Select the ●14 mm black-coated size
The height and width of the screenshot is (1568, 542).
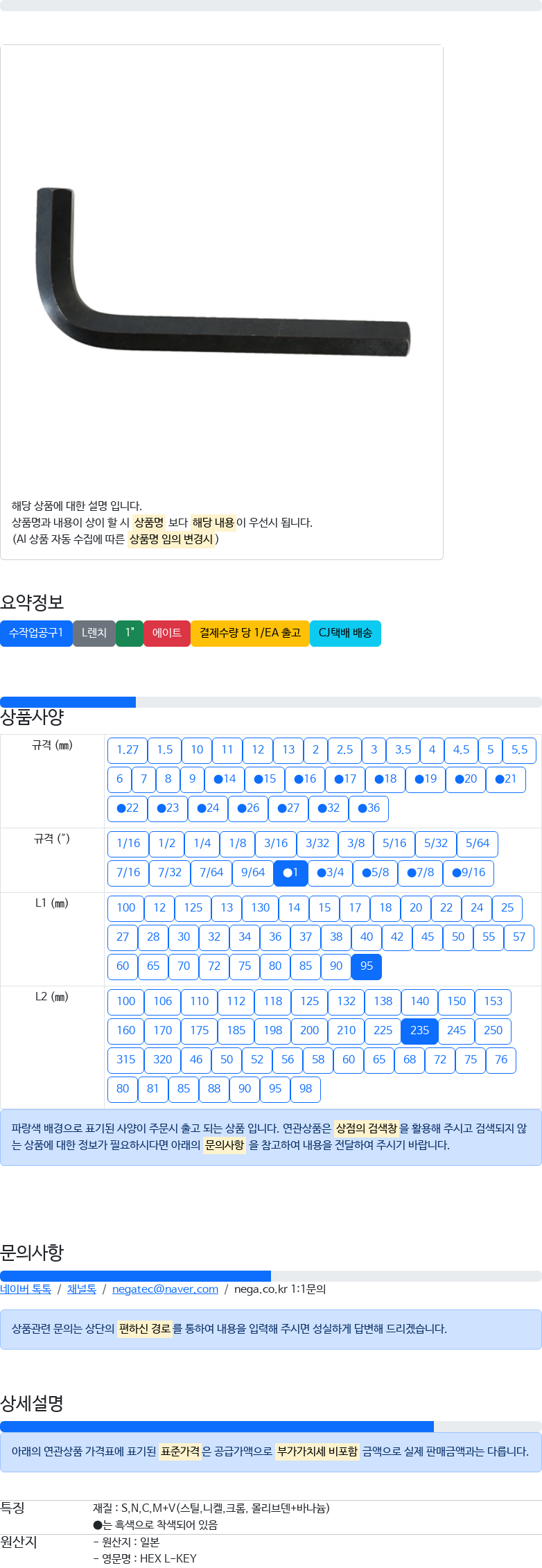click(225, 779)
